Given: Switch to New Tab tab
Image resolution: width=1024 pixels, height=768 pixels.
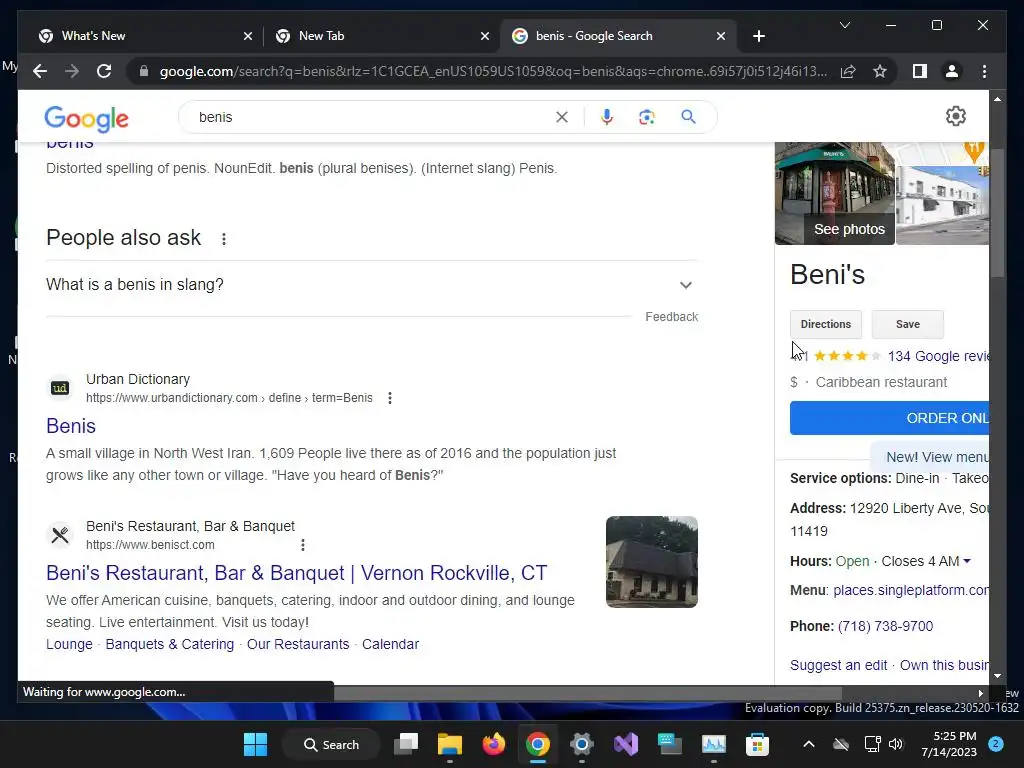Looking at the screenshot, I should tap(381, 36).
